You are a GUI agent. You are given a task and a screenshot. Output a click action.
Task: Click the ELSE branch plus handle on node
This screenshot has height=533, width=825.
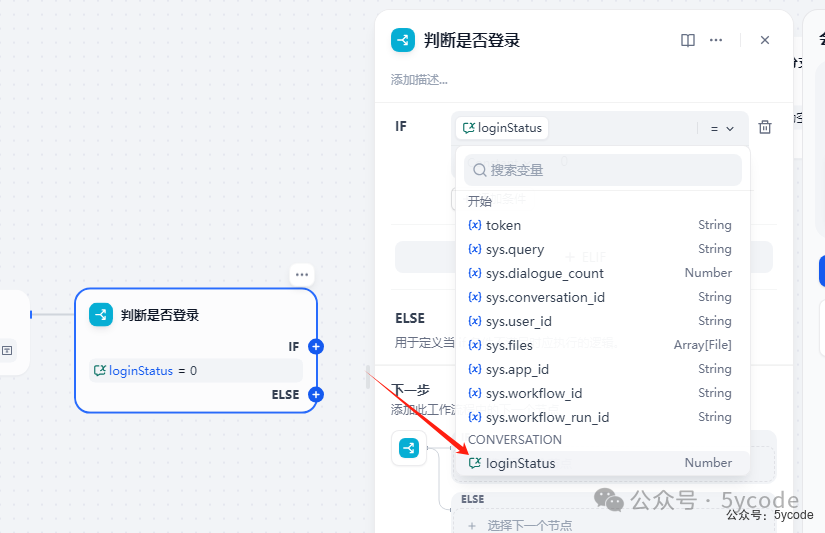pyautogui.click(x=316, y=395)
